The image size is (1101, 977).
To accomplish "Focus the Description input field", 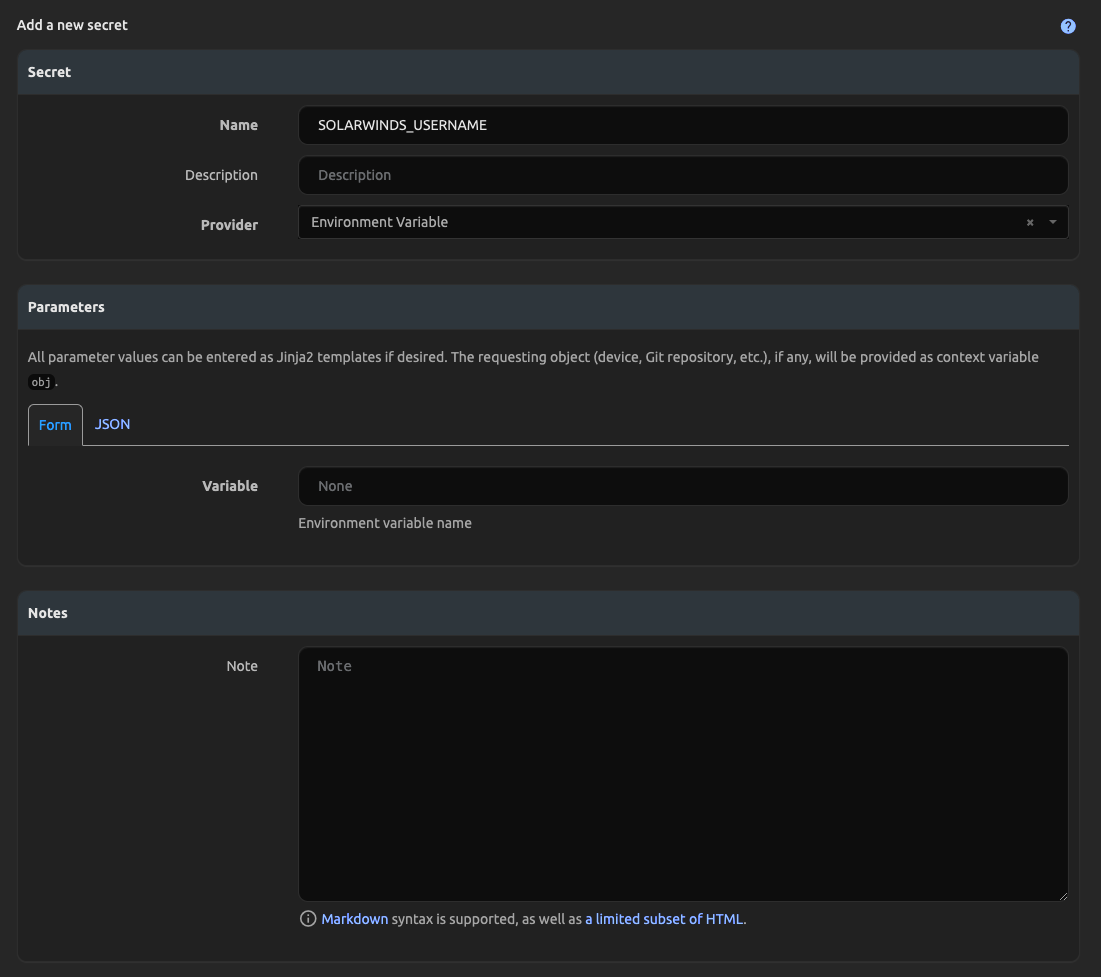I will click(683, 175).
